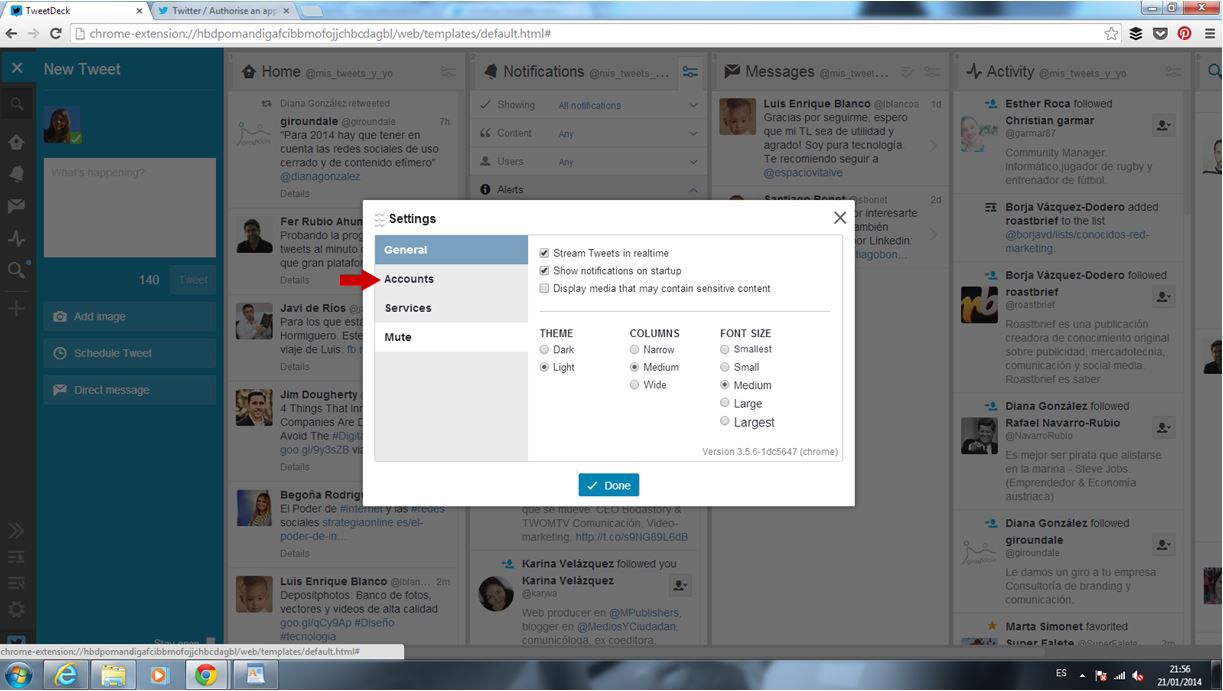Click follow icon next to Christian garmar

click(x=1163, y=126)
